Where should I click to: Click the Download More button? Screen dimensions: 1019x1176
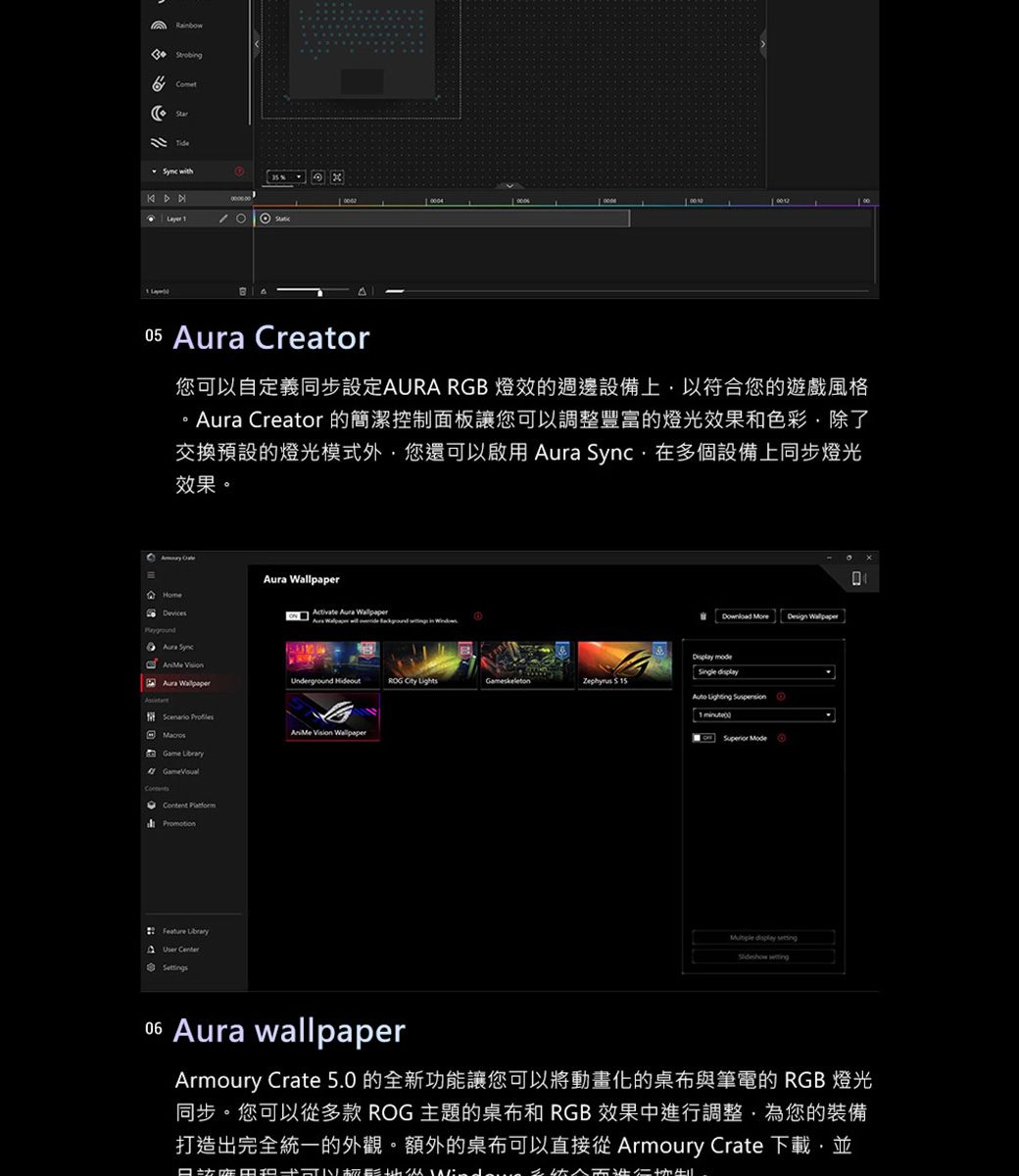tap(746, 616)
